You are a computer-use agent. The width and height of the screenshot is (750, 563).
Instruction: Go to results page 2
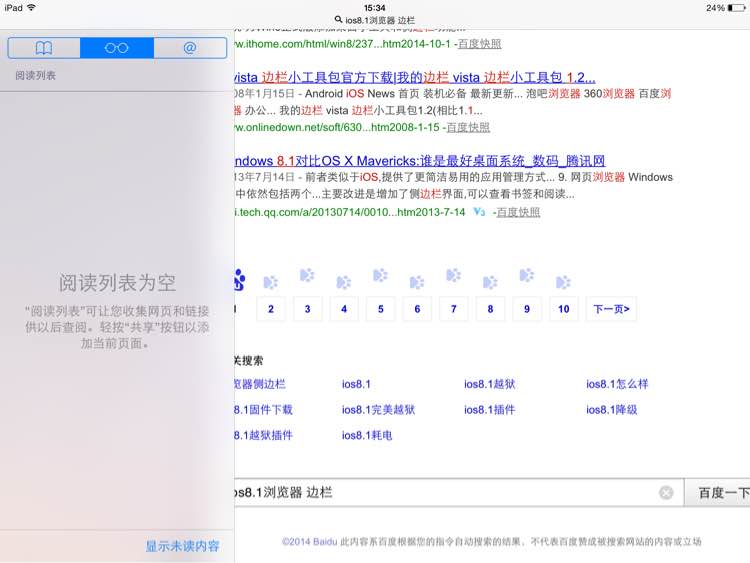[271, 309]
